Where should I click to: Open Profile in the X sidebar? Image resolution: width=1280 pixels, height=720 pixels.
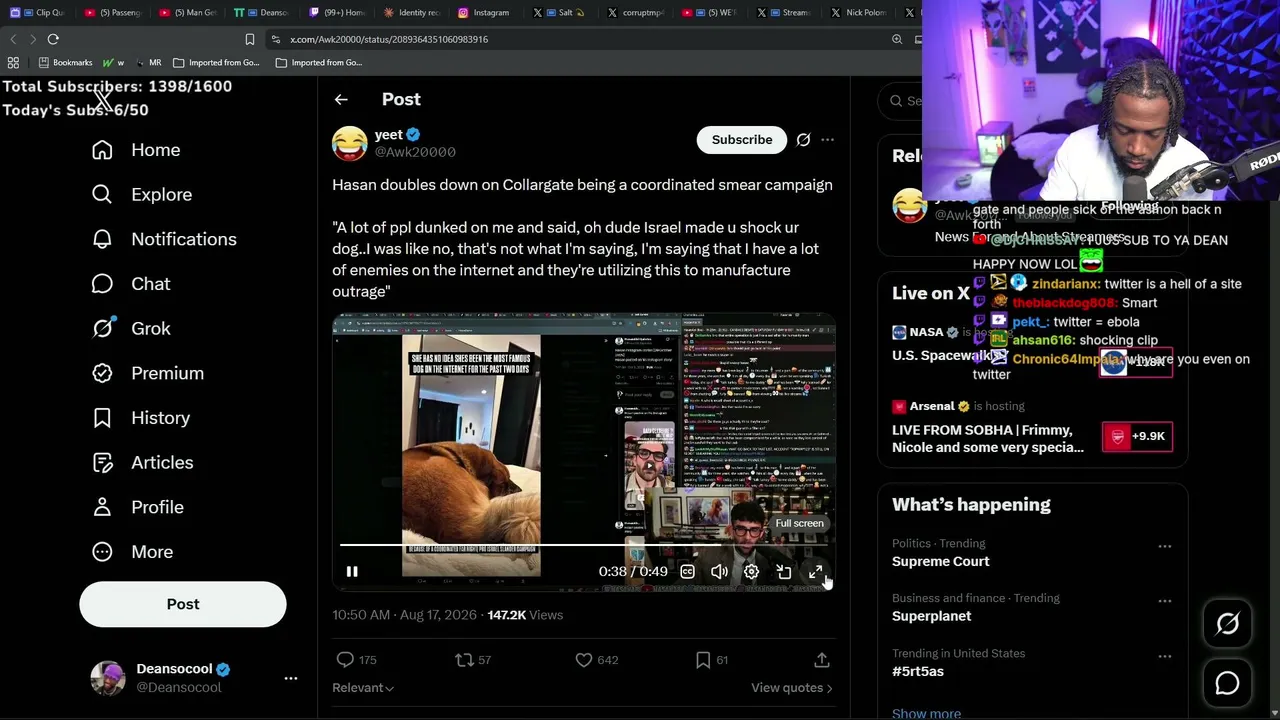[x=137, y=507]
